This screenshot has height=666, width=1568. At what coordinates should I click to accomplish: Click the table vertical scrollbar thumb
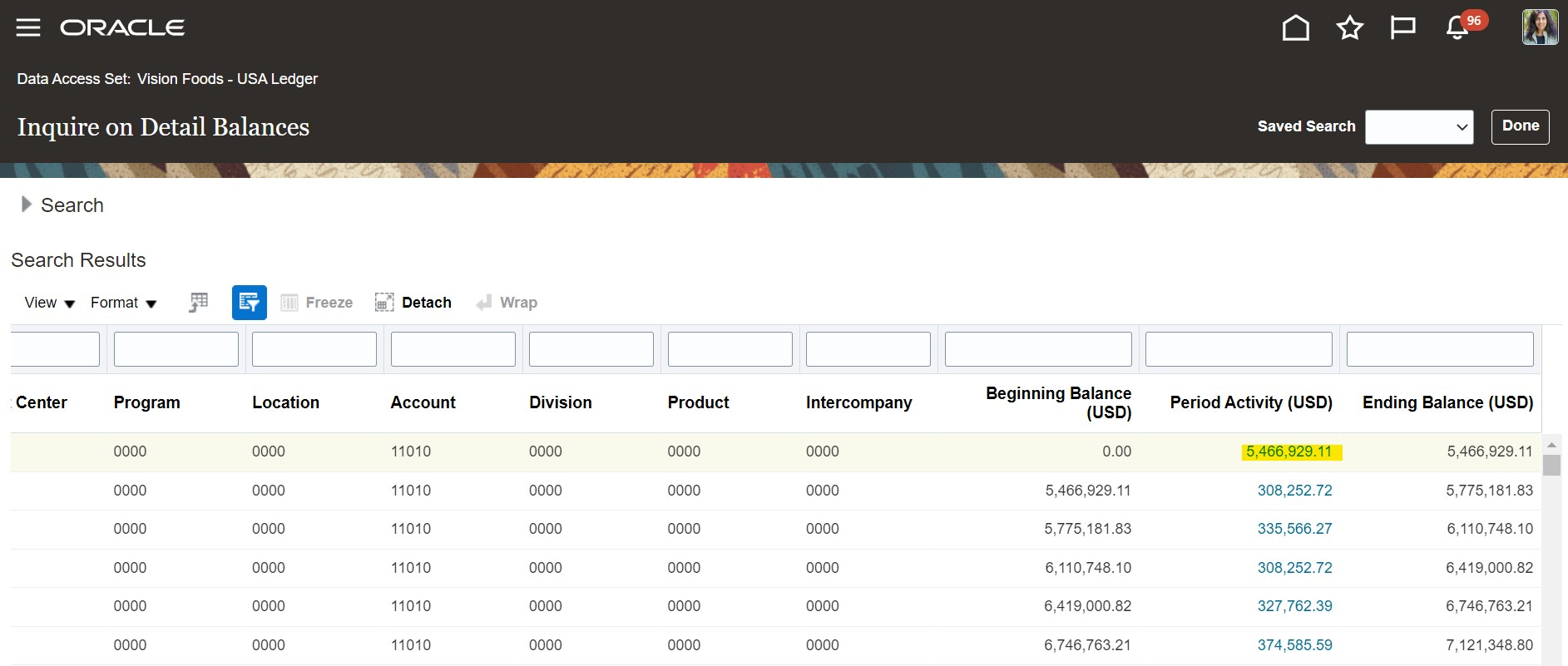click(1551, 465)
